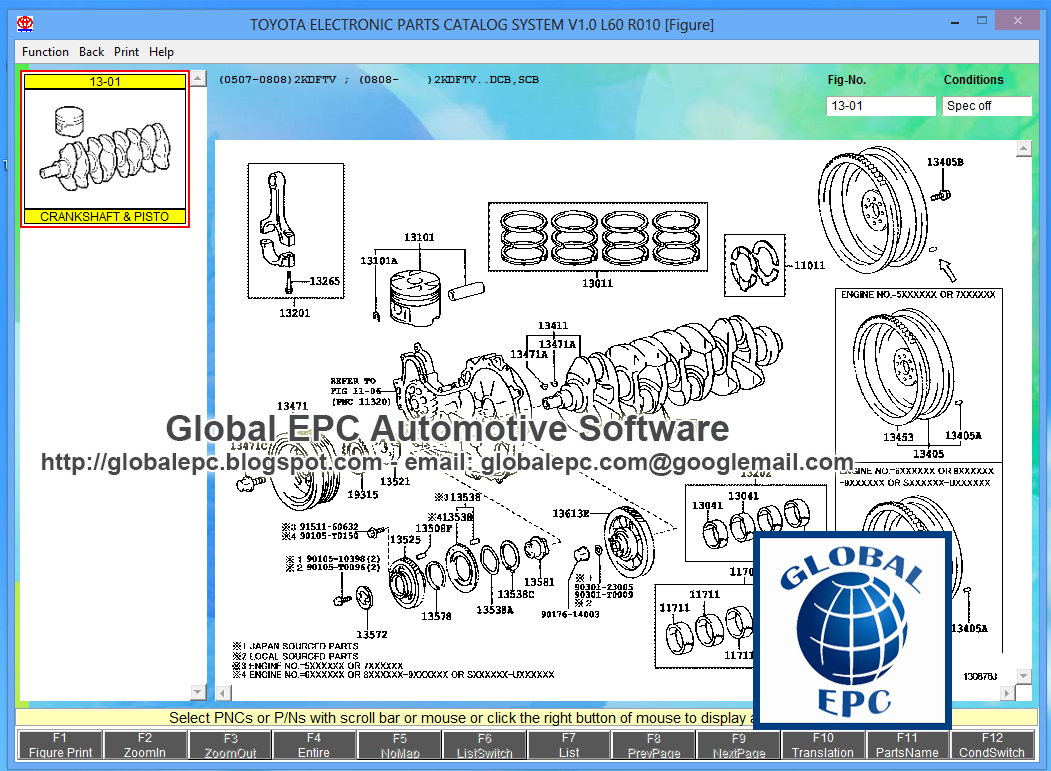
Task: Select part number 13201 connecting rod
Action: (295, 313)
